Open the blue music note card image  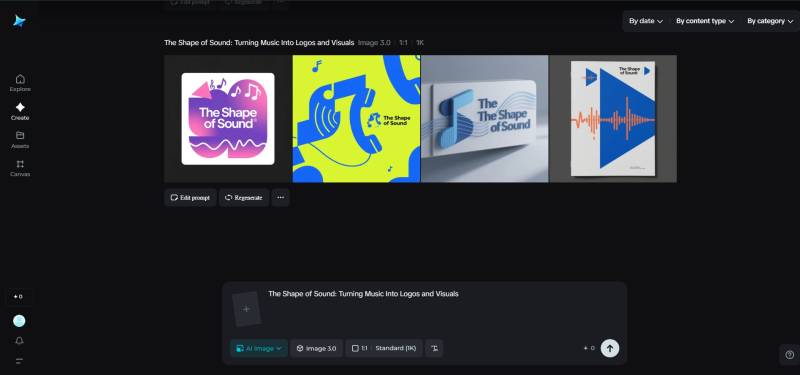[x=485, y=118]
